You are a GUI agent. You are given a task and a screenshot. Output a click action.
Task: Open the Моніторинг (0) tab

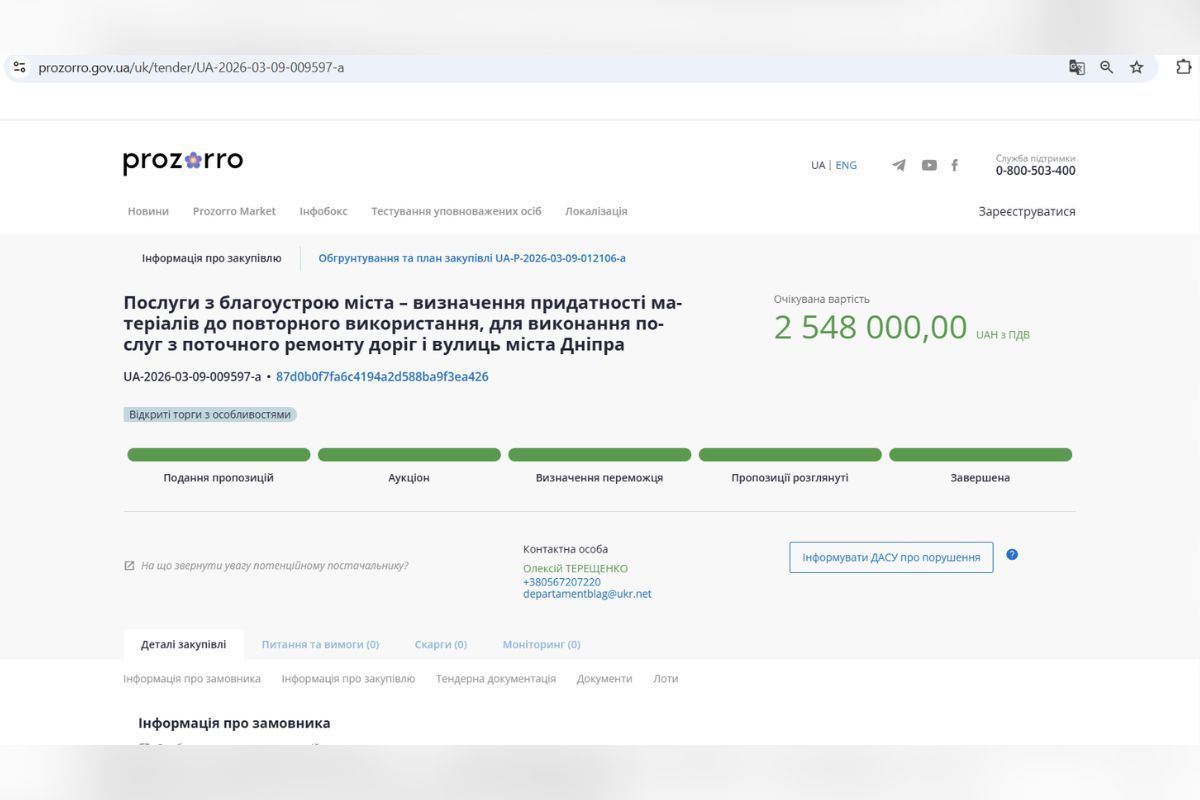pos(540,644)
